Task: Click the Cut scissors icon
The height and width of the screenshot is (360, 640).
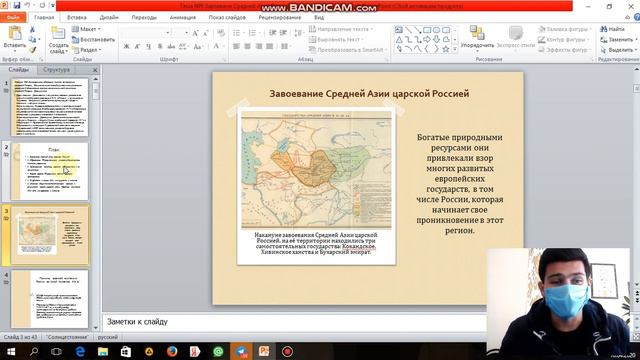Action: [32, 30]
